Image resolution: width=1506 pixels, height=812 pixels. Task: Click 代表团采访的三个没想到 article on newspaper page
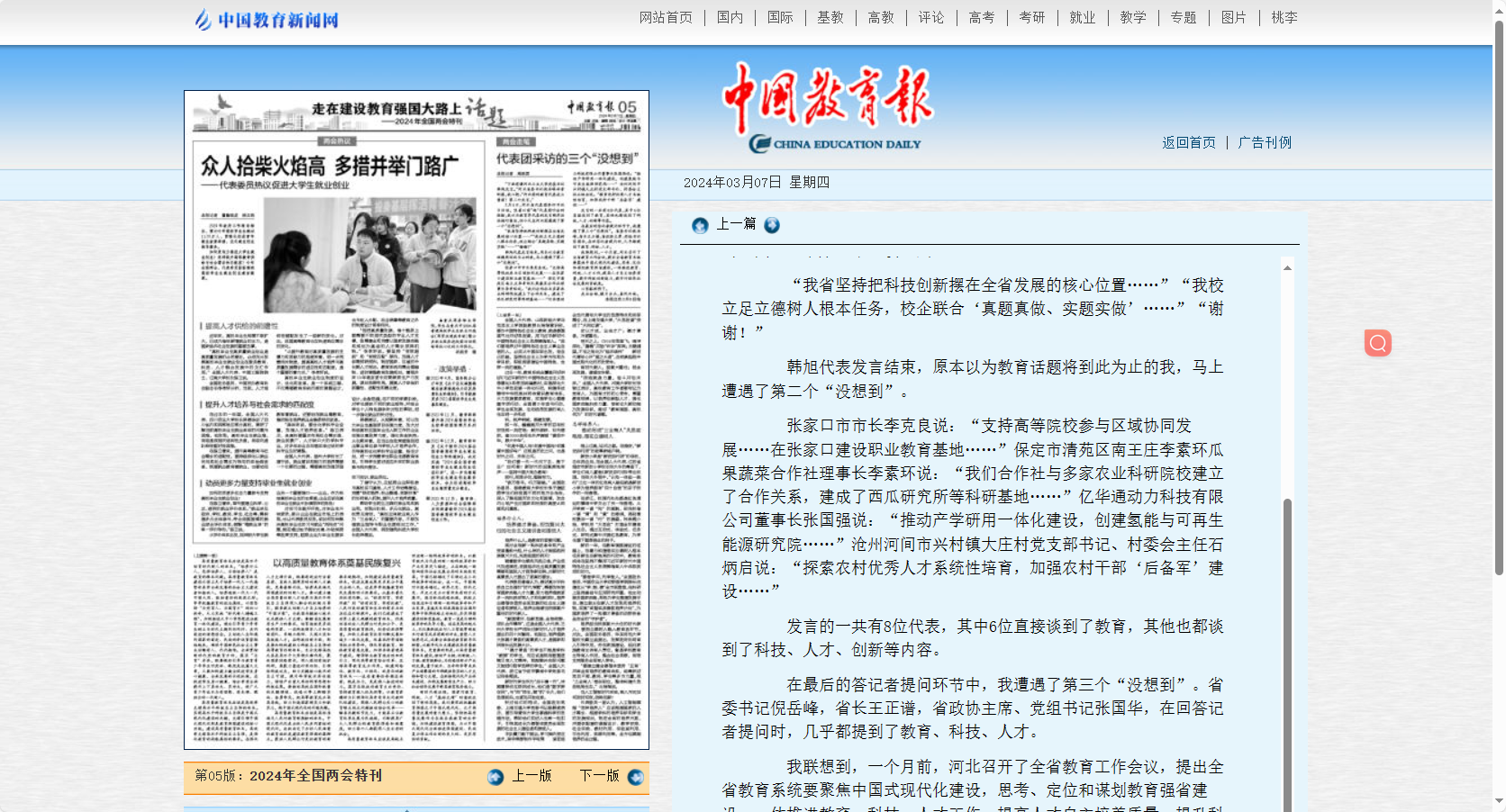(x=567, y=158)
